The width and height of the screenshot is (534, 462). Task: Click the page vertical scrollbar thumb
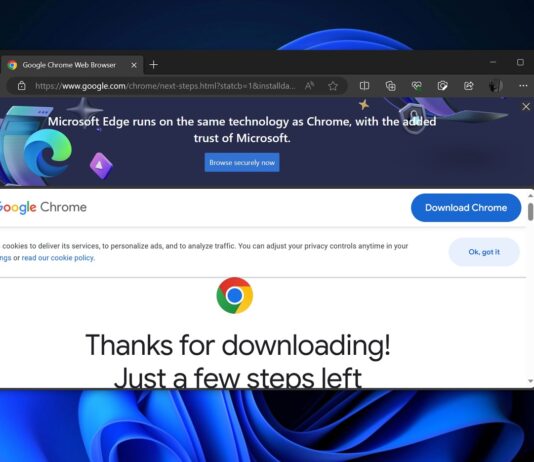click(530, 212)
